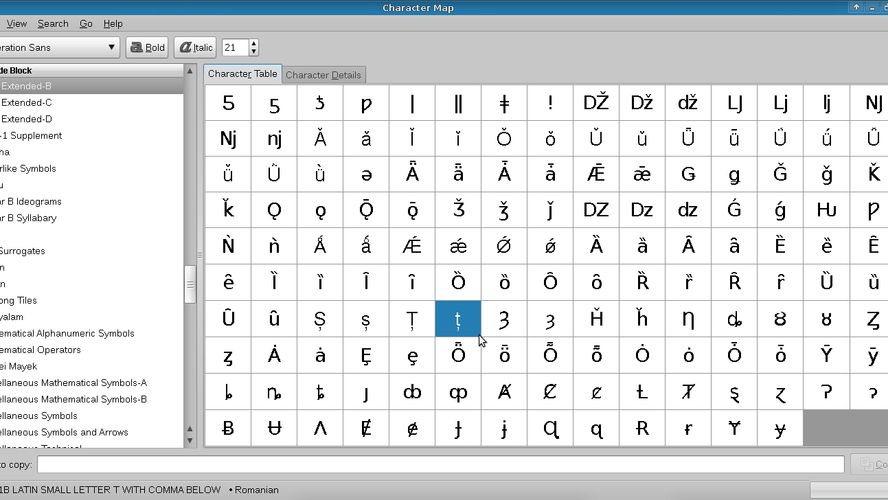The height and width of the screenshot is (500, 888).
Task: Select the '-1 Supplement' block entry
Action: tap(91, 135)
